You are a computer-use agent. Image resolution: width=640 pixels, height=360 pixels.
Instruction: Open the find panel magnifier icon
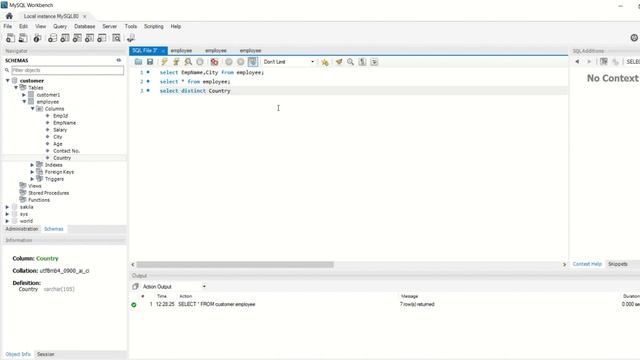tap(350, 62)
